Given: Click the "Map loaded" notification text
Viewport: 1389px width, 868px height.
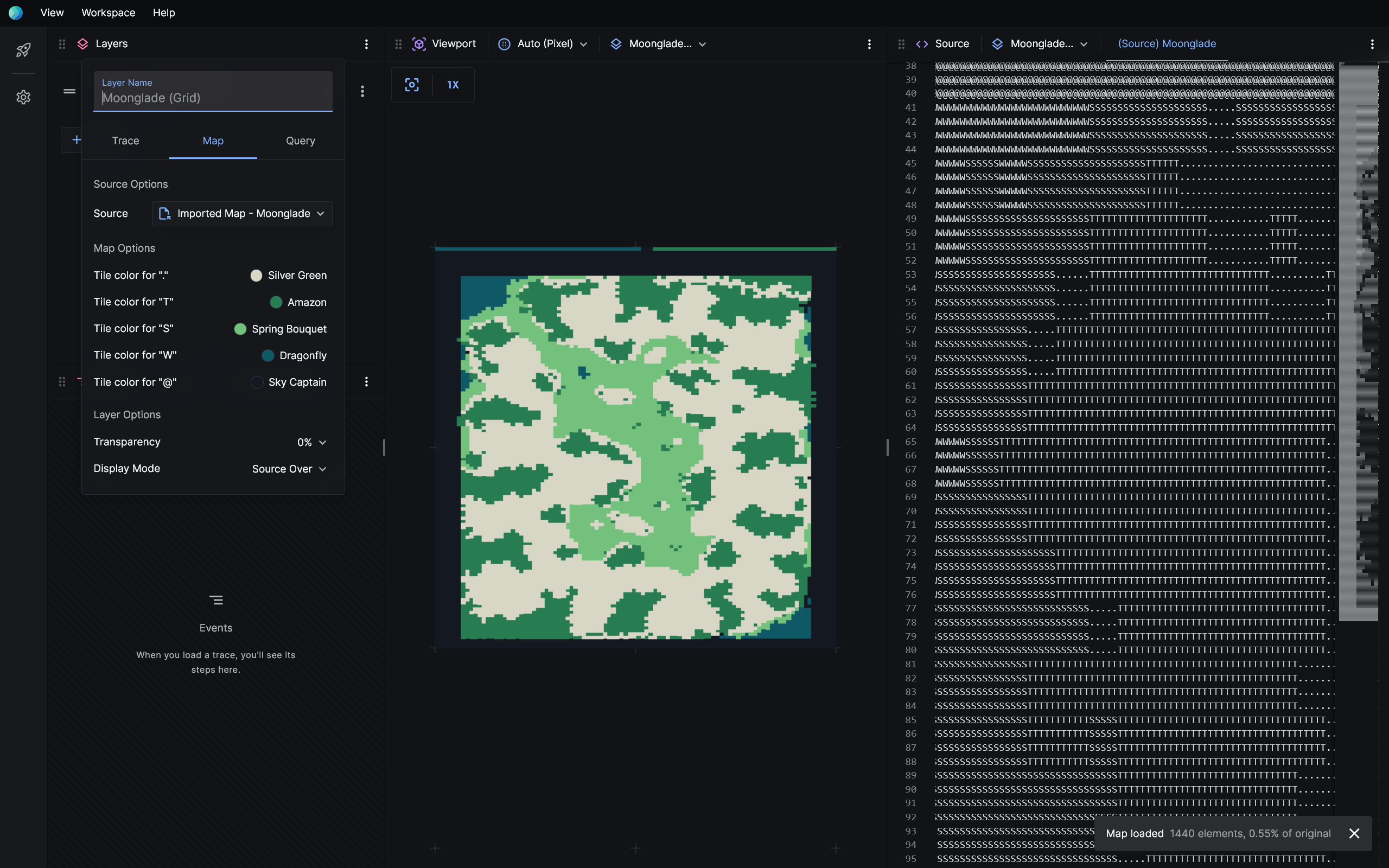Looking at the screenshot, I should [1135, 834].
